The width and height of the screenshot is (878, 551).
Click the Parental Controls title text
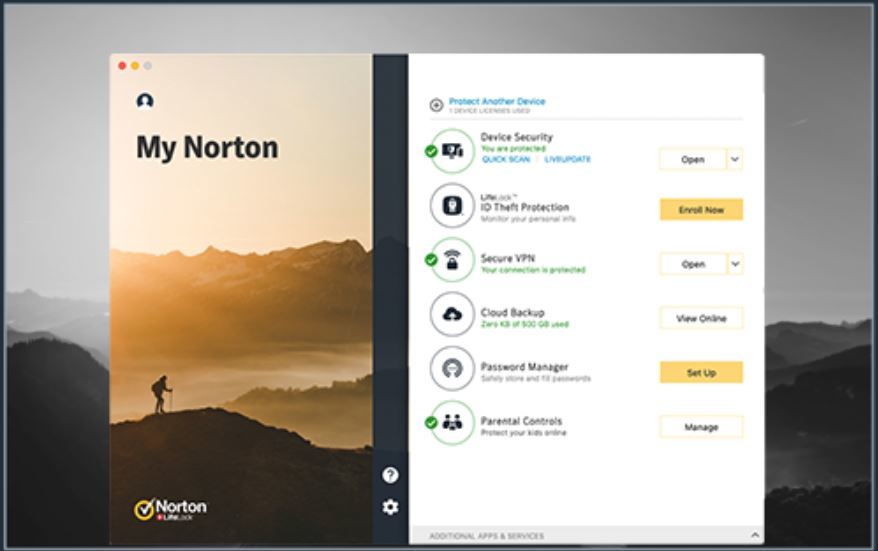pos(521,421)
